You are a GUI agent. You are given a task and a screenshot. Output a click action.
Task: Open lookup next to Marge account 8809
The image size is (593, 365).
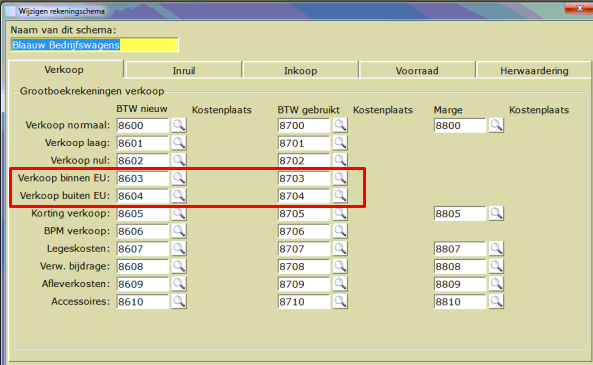496,284
